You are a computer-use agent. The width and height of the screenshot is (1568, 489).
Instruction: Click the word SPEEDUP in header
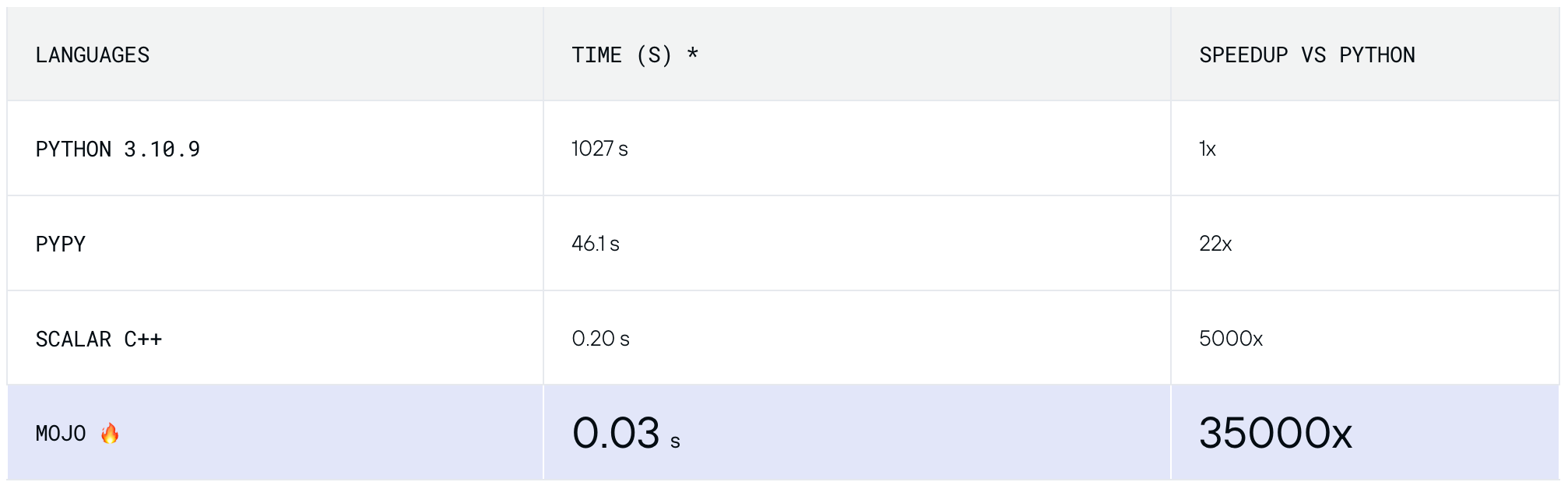(x=1243, y=55)
